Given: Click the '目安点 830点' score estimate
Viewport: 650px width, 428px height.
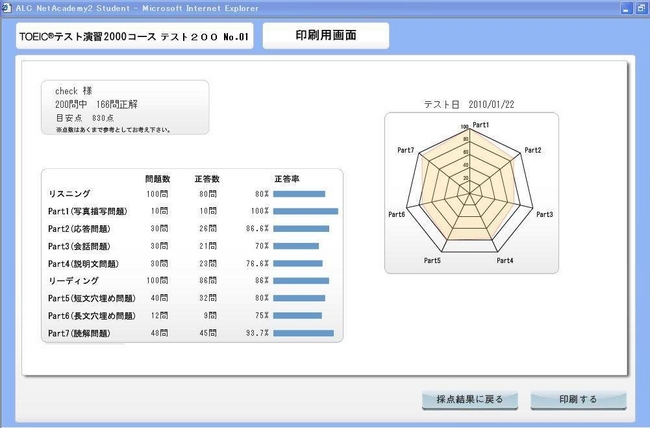Looking at the screenshot, I should 85,118.
